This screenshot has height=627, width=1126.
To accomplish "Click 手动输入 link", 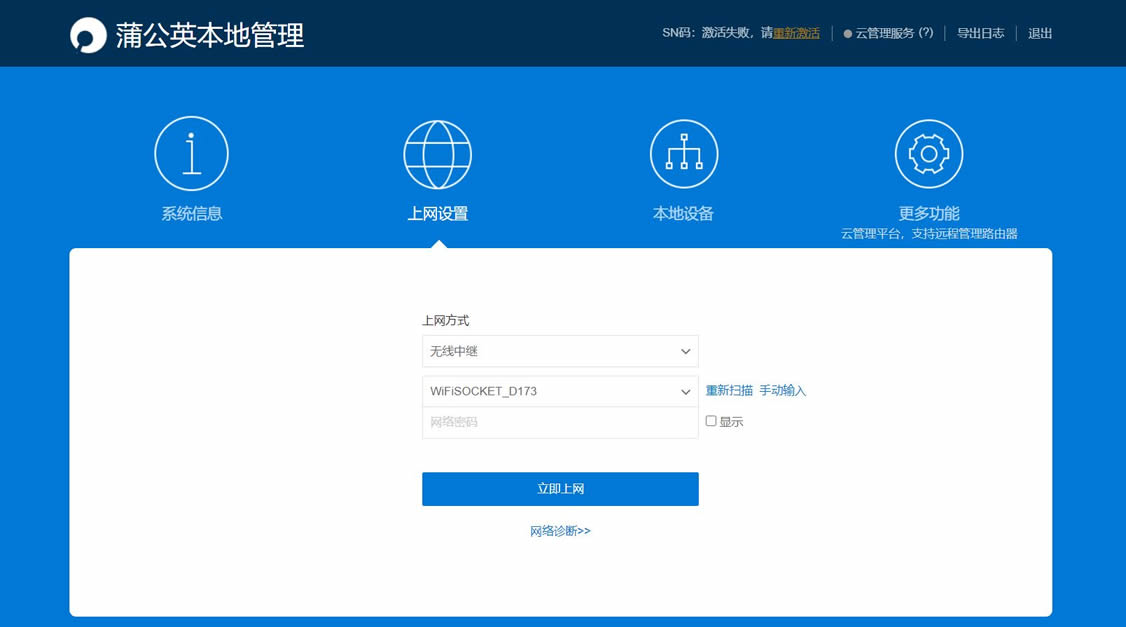I will click(783, 391).
